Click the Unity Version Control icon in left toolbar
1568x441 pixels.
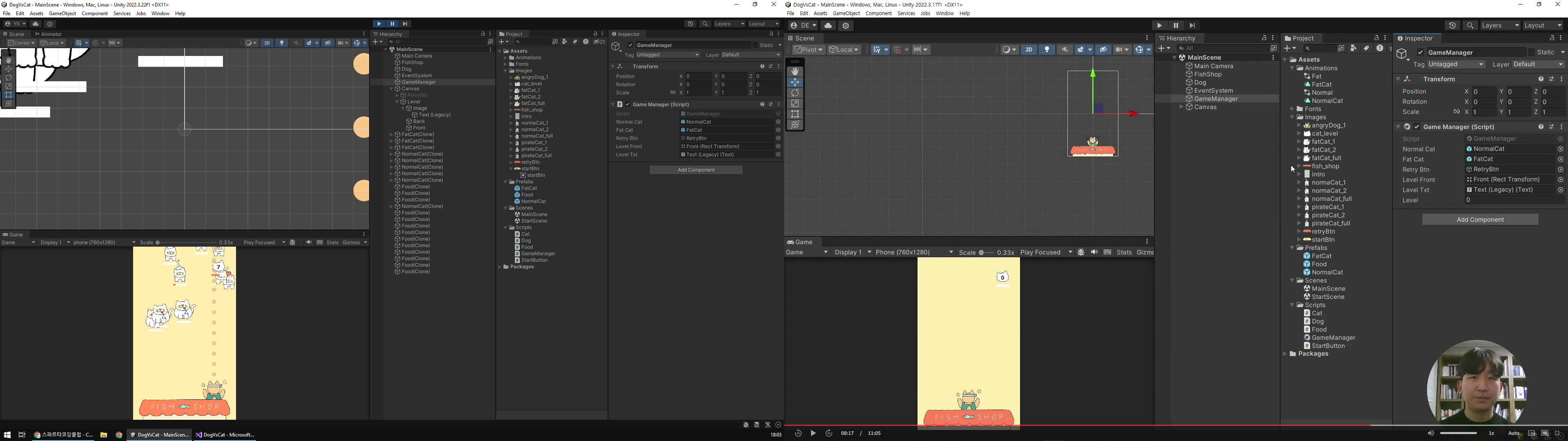point(51,24)
